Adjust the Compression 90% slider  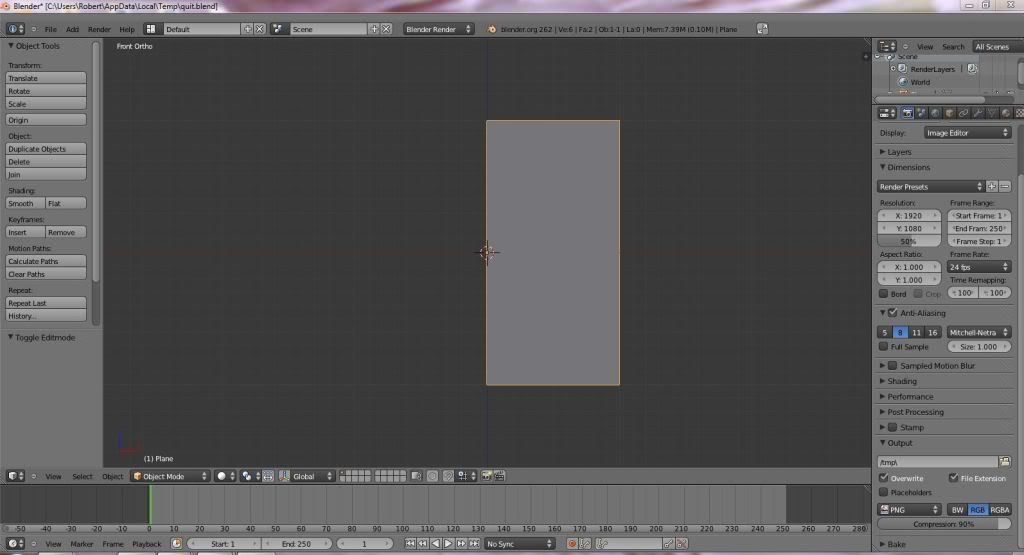click(x=944, y=524)
